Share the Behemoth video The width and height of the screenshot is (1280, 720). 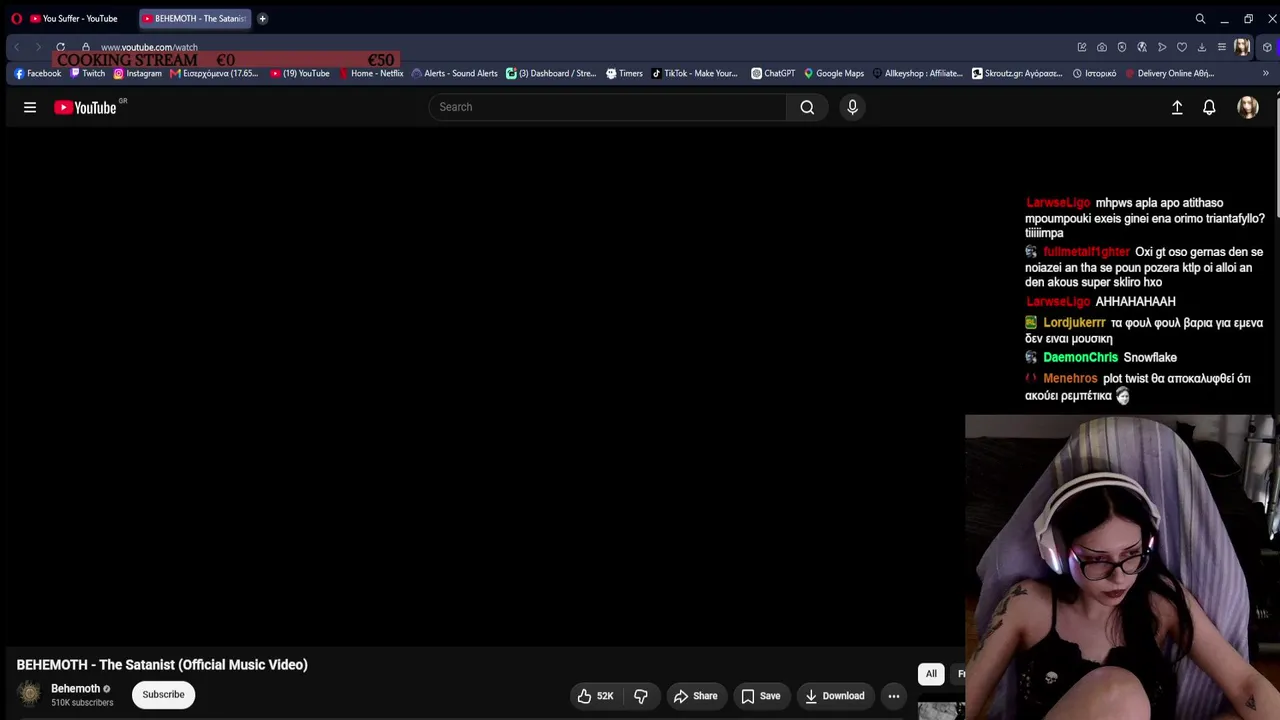(x=696, y=696)
